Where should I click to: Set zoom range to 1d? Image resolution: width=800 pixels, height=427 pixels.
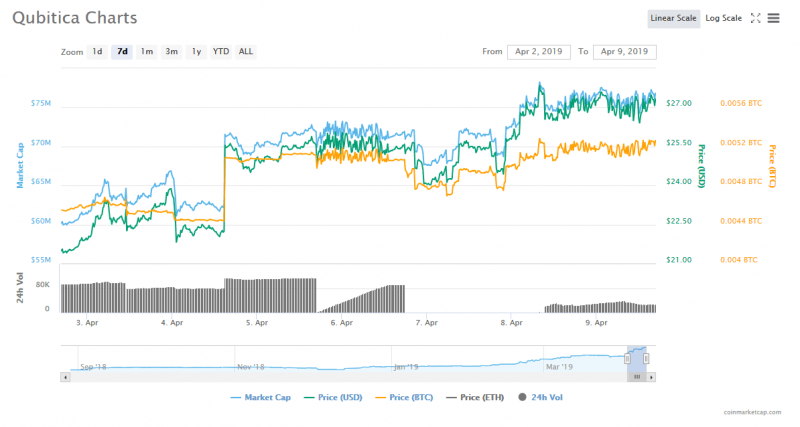97,51
